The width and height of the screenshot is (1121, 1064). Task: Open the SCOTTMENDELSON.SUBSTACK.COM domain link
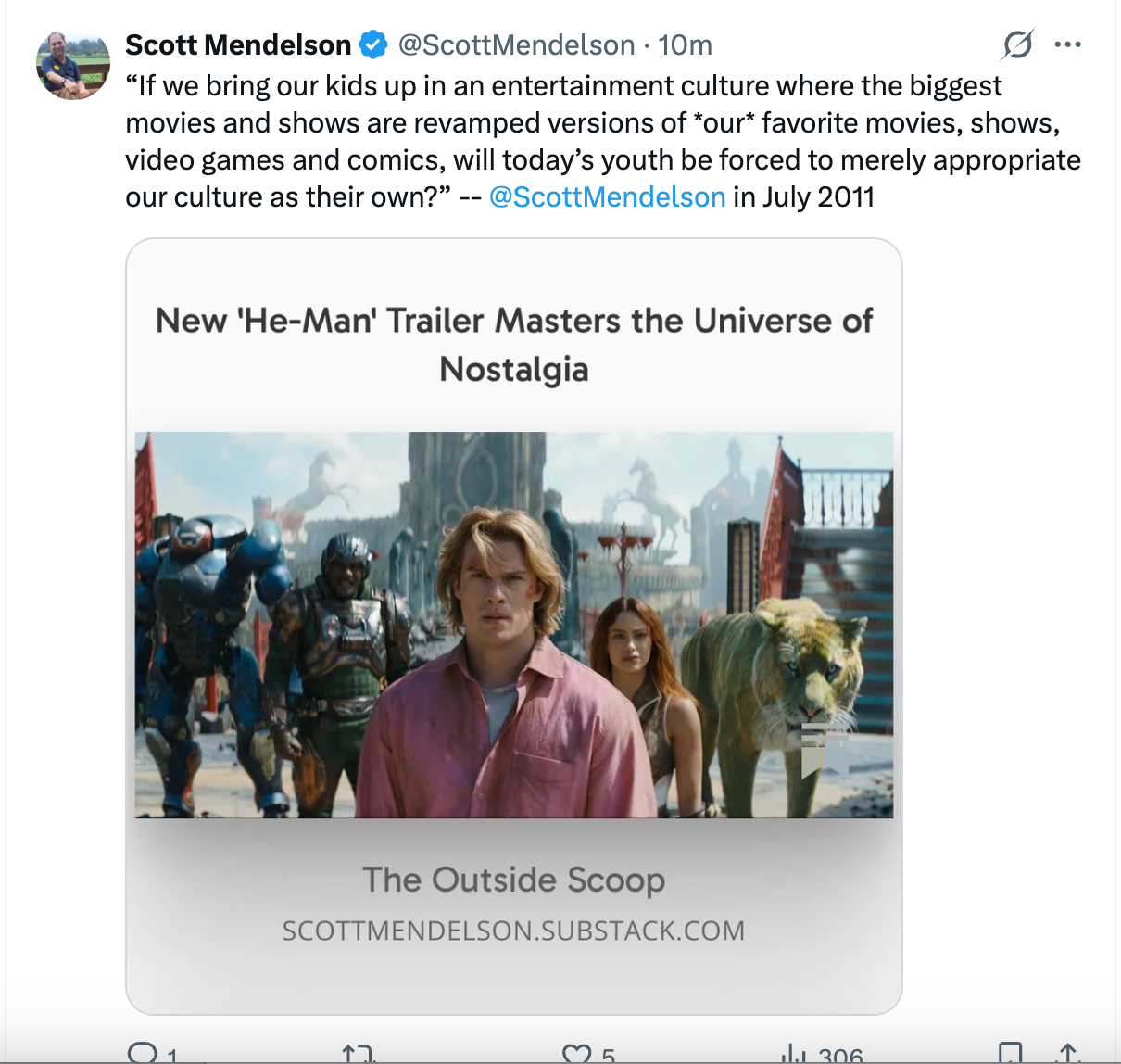pos(514,931)
